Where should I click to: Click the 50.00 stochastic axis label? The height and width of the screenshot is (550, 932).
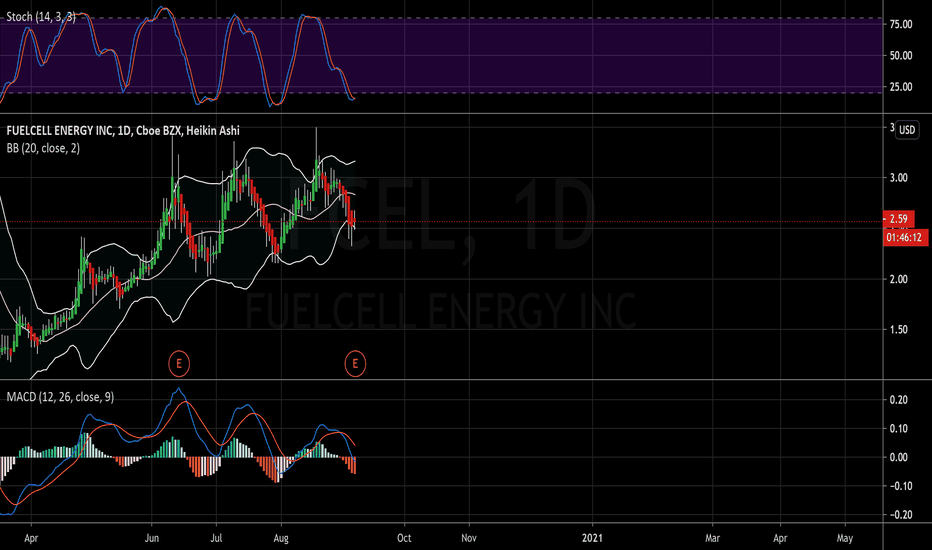pos(901,56)
